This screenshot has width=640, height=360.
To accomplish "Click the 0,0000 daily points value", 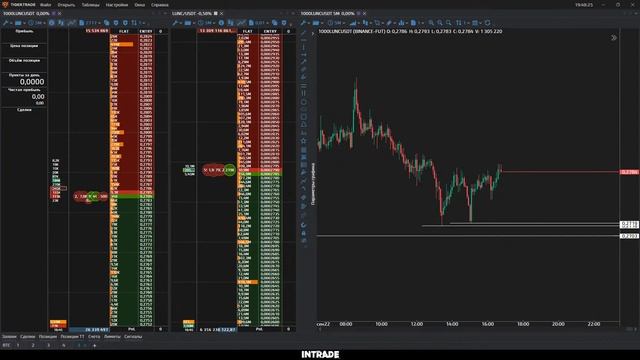I will click(32, 82).
